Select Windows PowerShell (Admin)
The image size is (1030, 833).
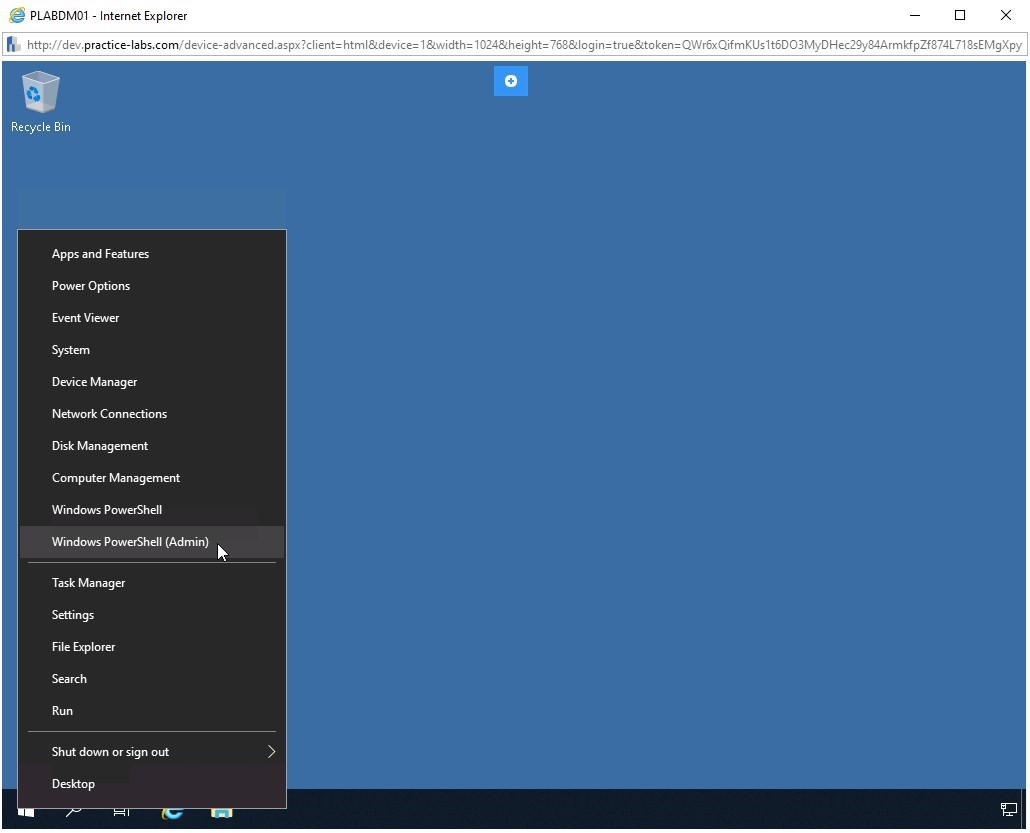pyautogui.click(x=130, y=542)
